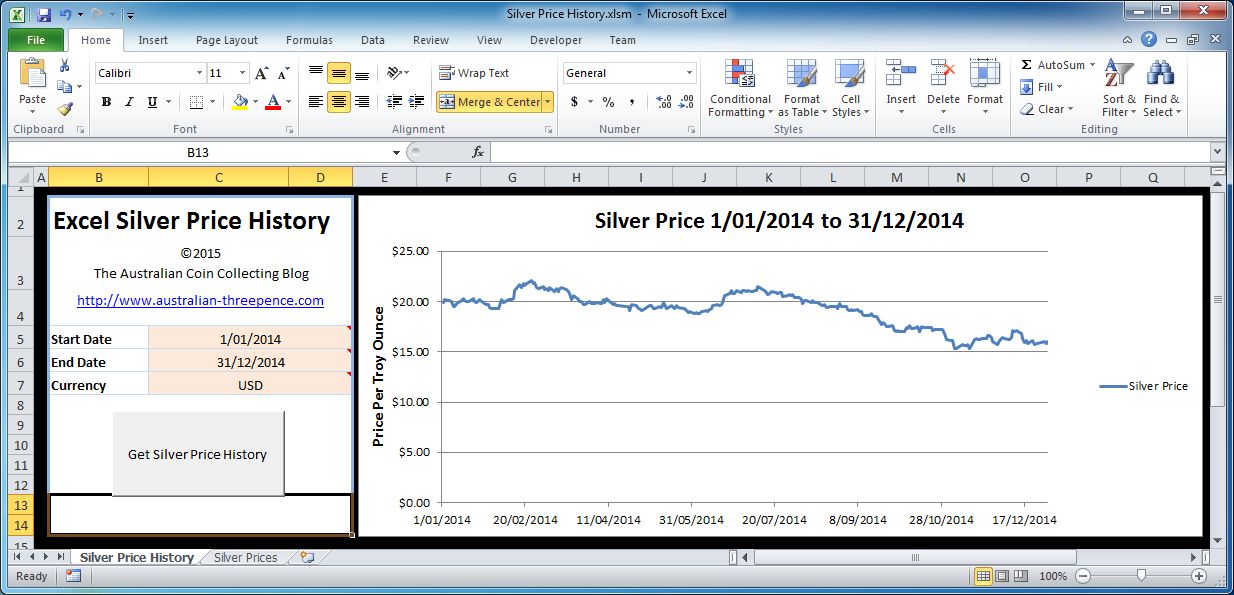Screen dimensions: 1234x595
Task: Apply Accounting Number Format dollar icon
Action: [574, 102]
